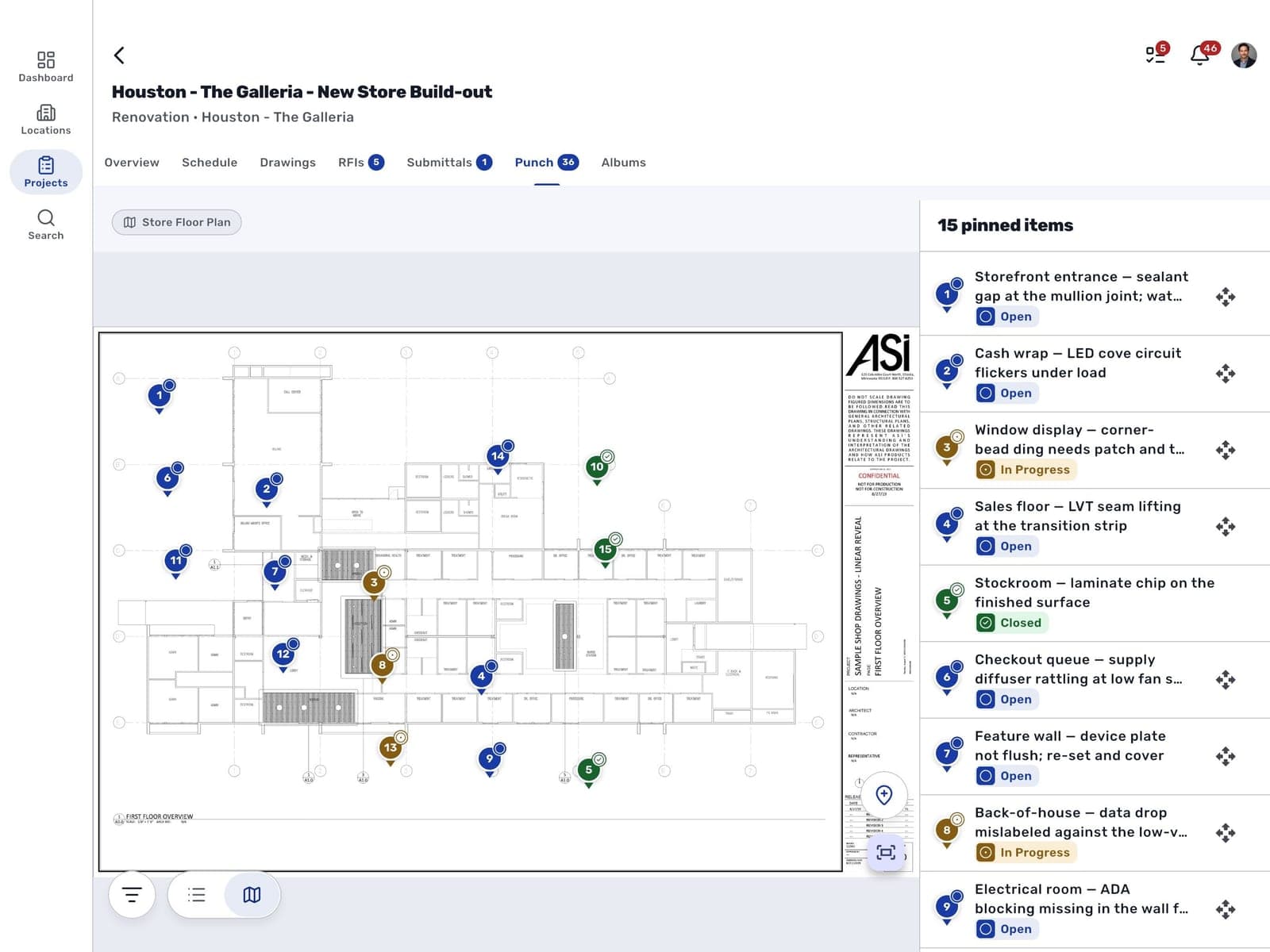Go back using the back arrow
The width and height of the screenshot is (1270, 952).
coord(119,55)
